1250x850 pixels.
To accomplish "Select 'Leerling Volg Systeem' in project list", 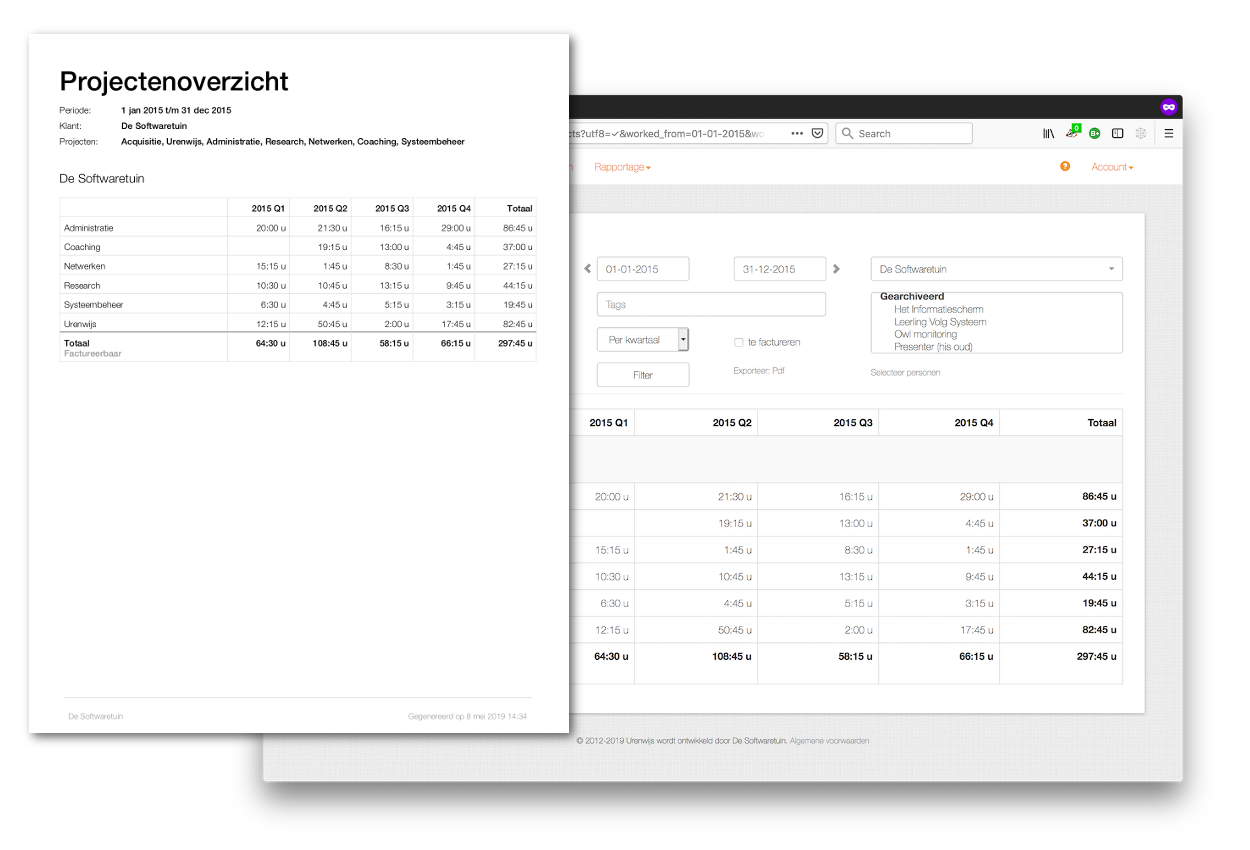I will pos(940,322).
